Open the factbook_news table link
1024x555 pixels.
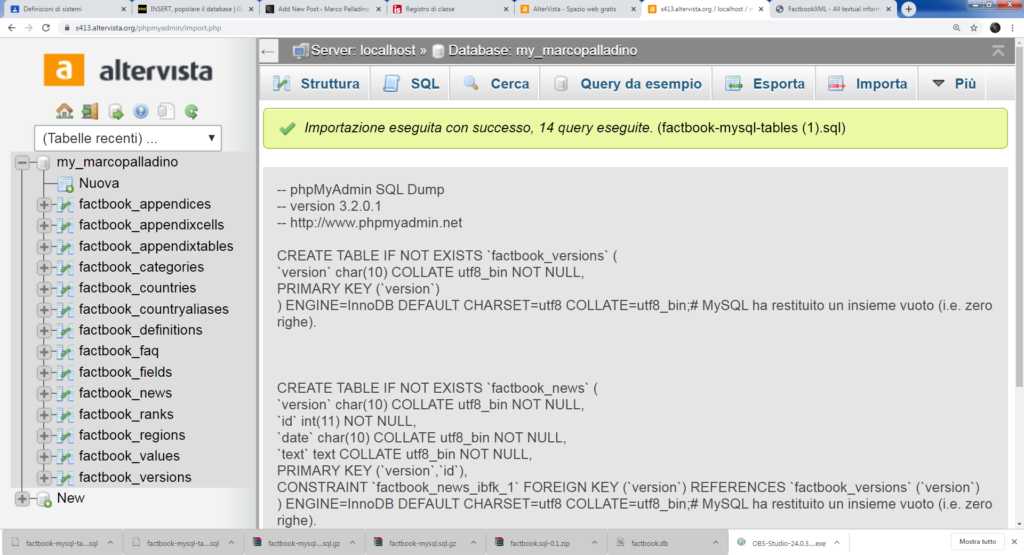125,393
